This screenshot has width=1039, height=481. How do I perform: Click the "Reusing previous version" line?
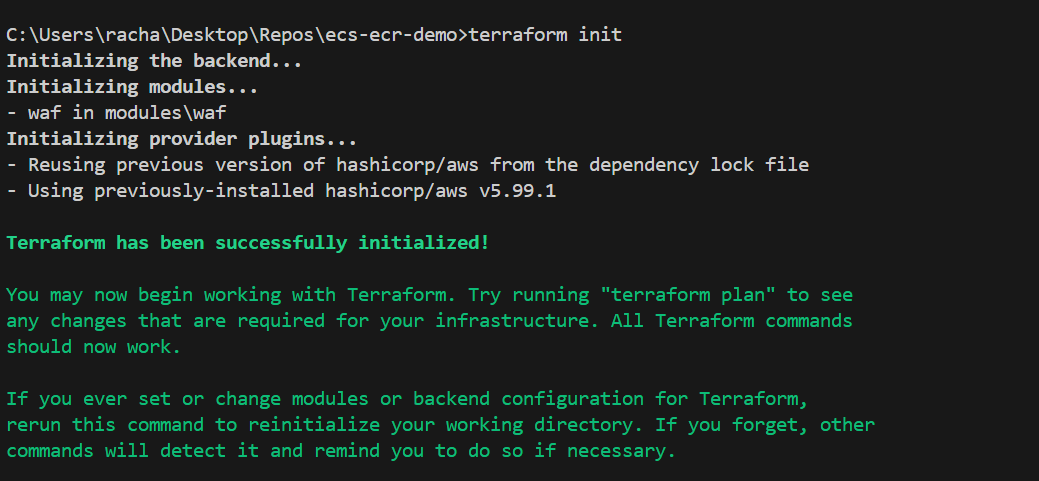pos(408,165)
